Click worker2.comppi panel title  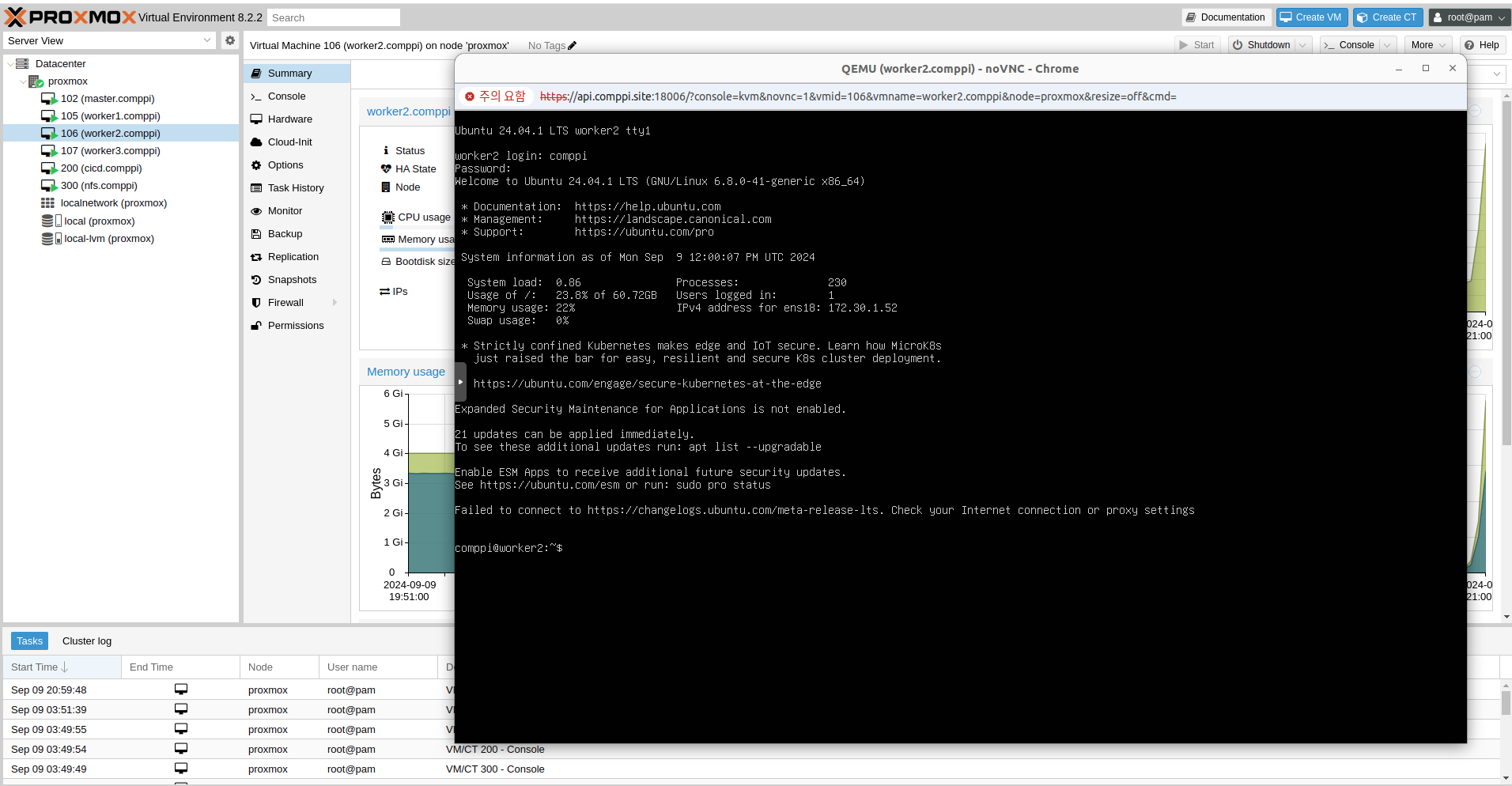tap(408, 111)
